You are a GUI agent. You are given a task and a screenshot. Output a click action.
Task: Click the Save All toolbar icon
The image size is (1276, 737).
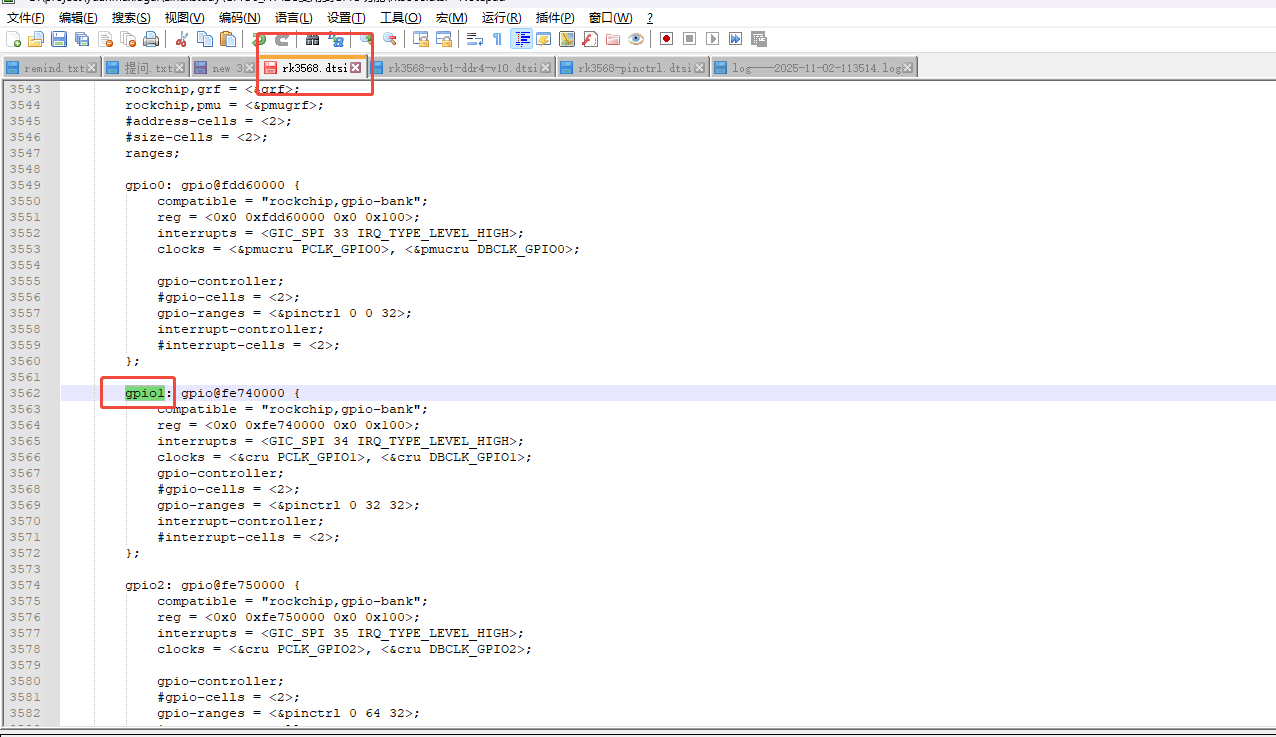[81, 39]
